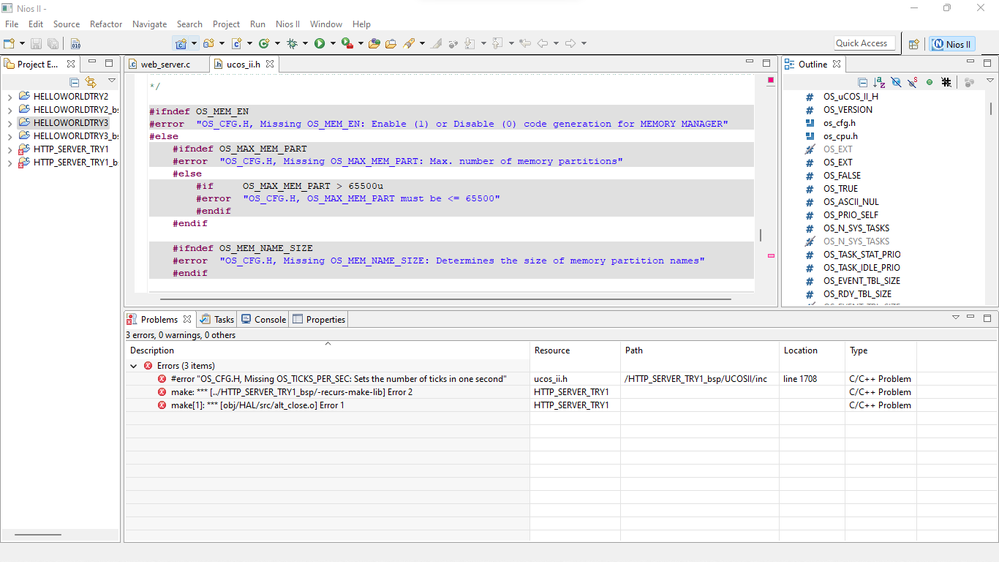Image resolution: width=999 pixels, height=562 pixels.
Task: Toggle Hide Fields filter in Outline
Action: pos(896,82)
